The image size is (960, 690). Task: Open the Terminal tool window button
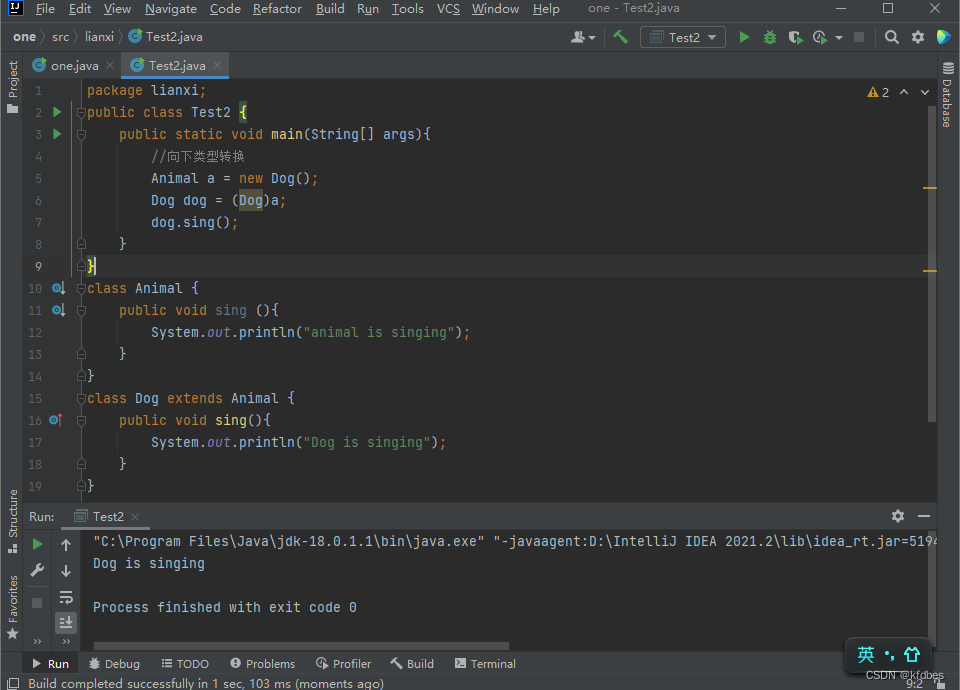point(485,663)
